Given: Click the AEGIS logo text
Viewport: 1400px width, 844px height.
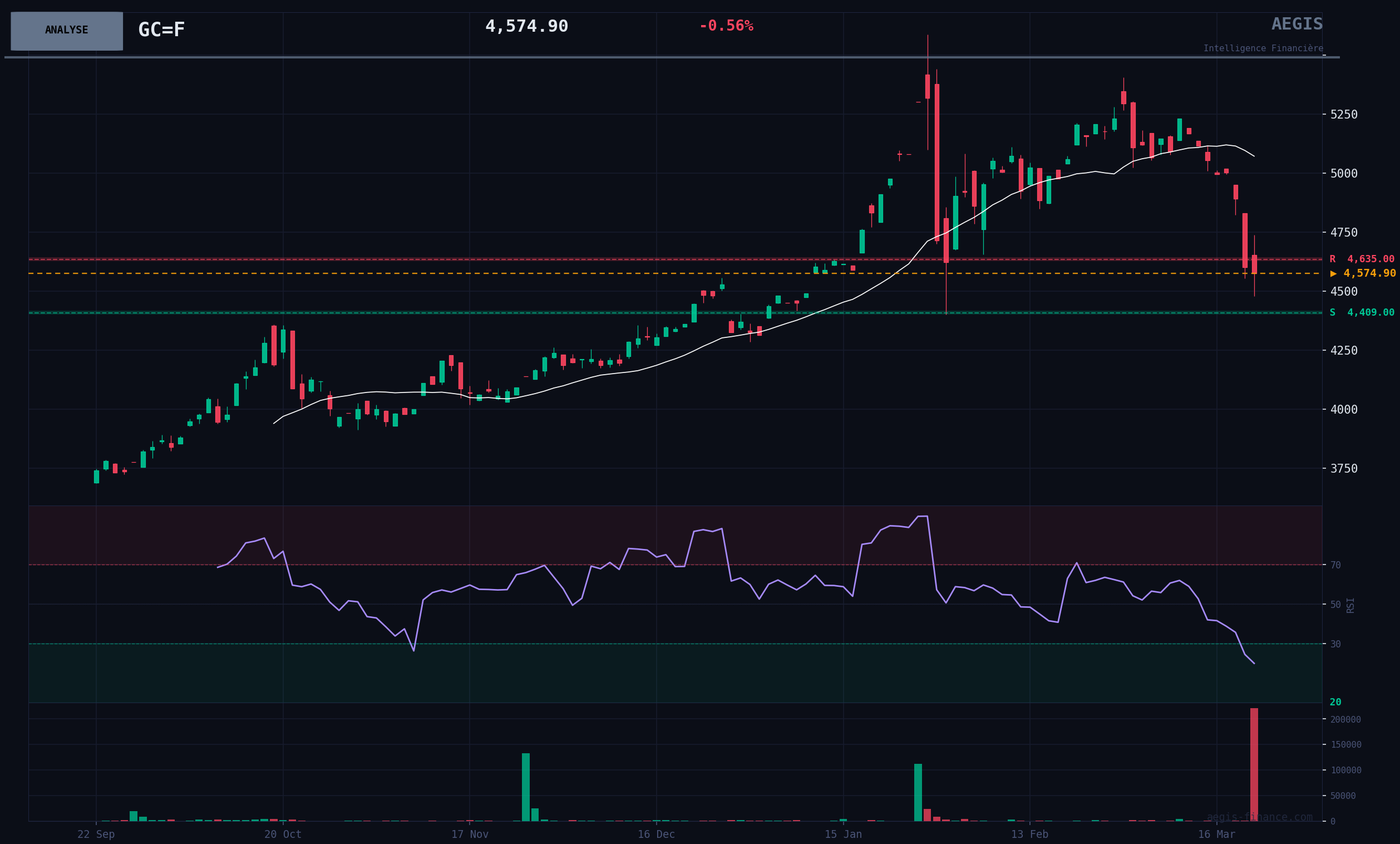Looking at the screenshot, I should [x=1297, y=24].
